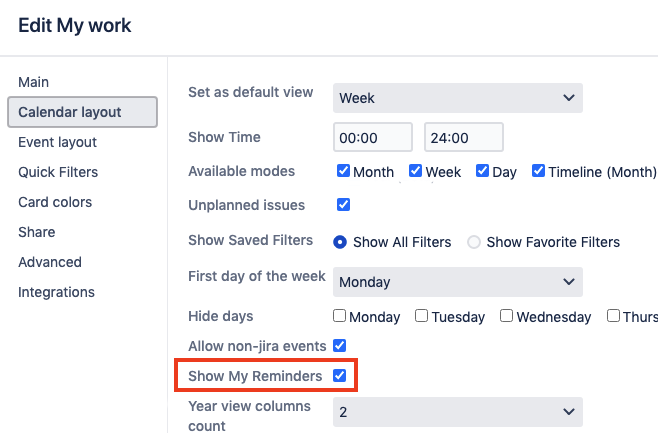The image size is (658, 433).
Task: Click the Show Time end field
Action: [x=463, y=137]
